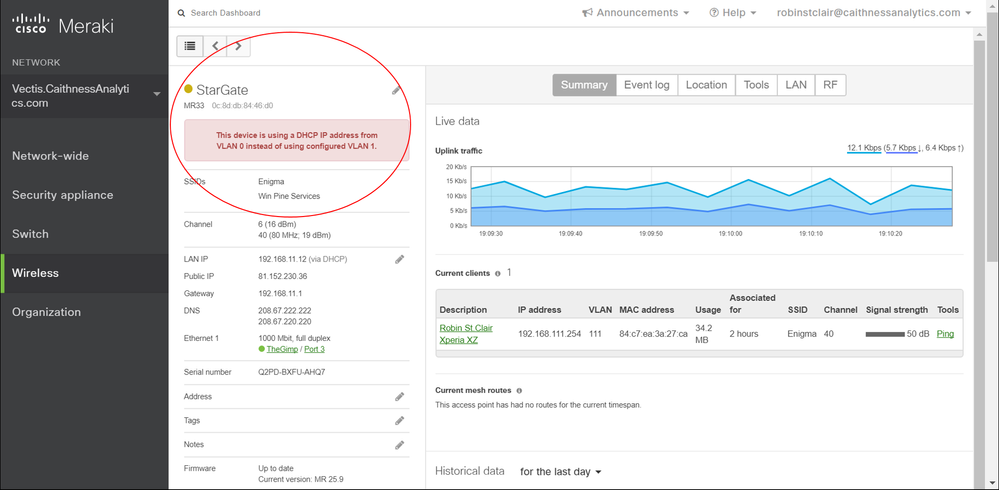Open the Location tab

[x=707, y=85]
